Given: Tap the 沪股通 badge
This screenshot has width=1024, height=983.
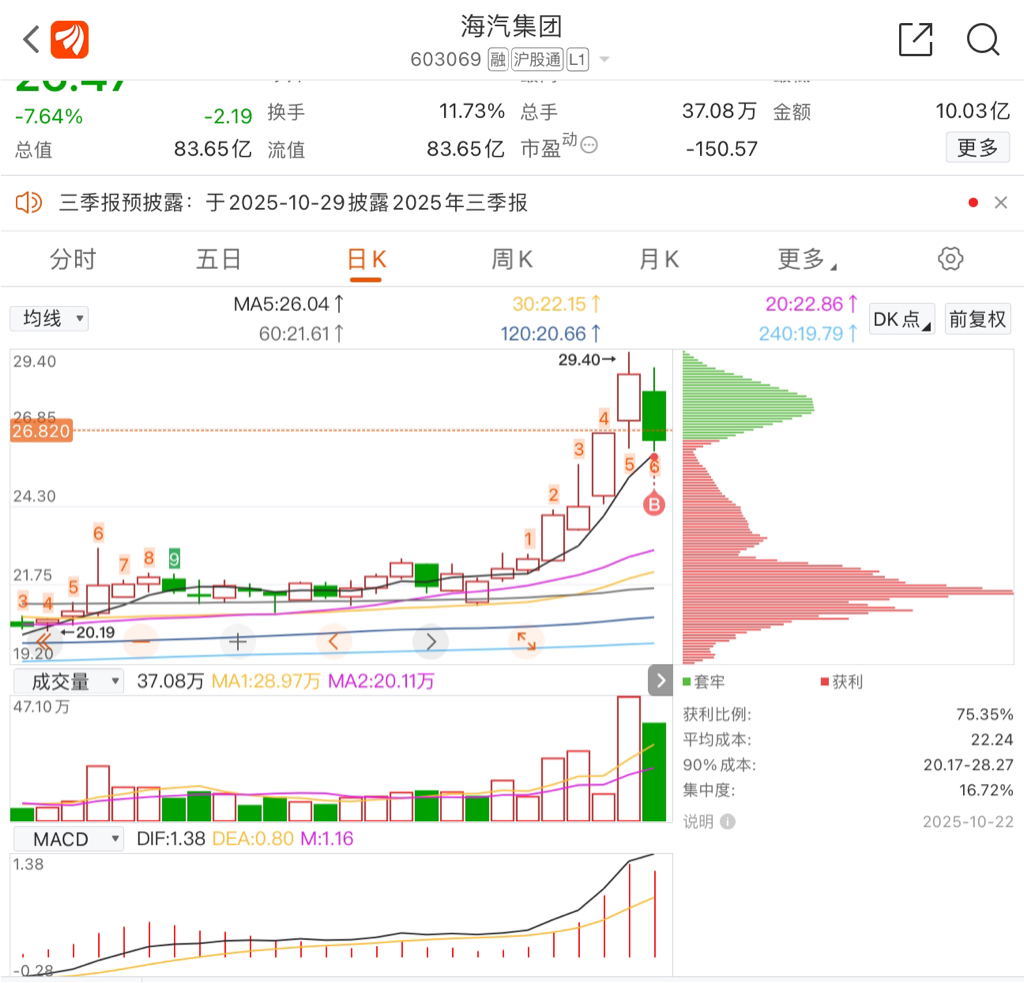Looking at the screenshot, I should click(x=537, y=59).
